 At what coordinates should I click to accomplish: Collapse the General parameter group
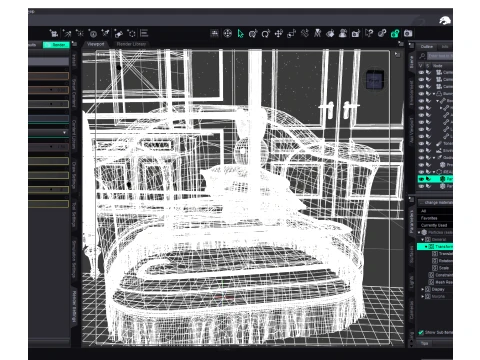click(423, 239)
